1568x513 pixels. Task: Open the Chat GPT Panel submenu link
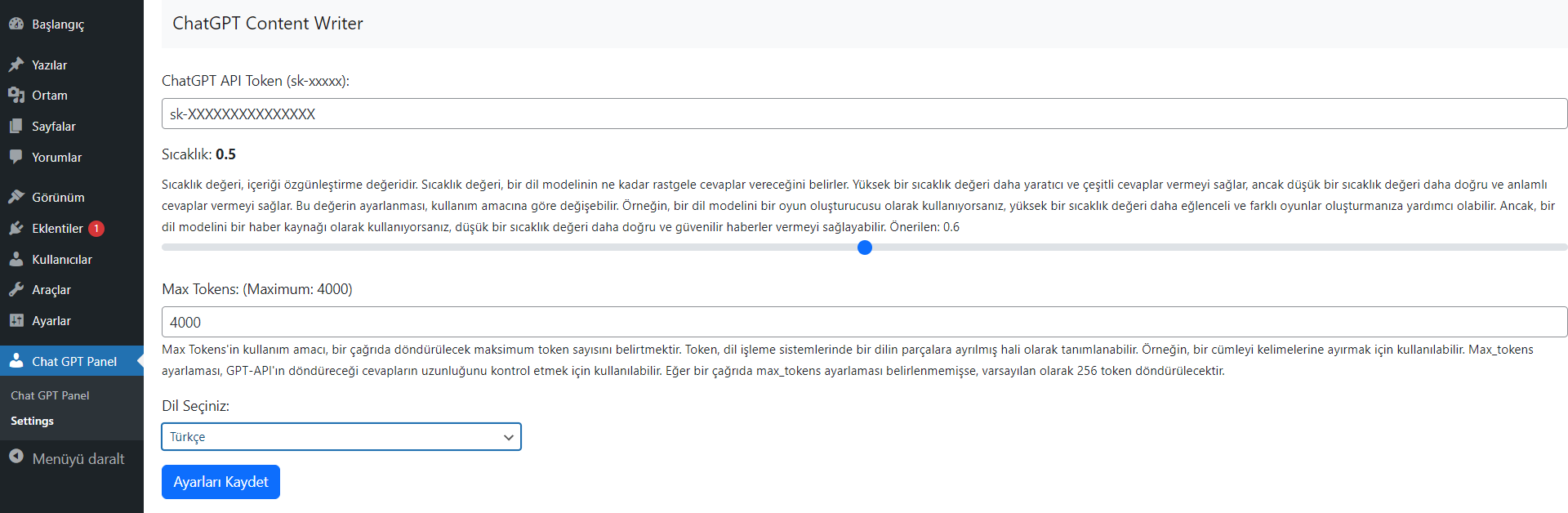50,395
